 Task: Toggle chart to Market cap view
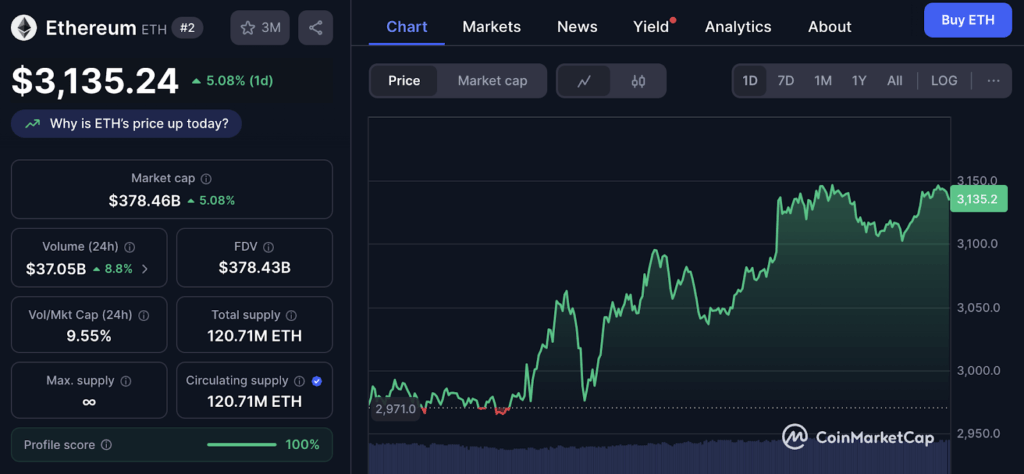click(492, 81)
